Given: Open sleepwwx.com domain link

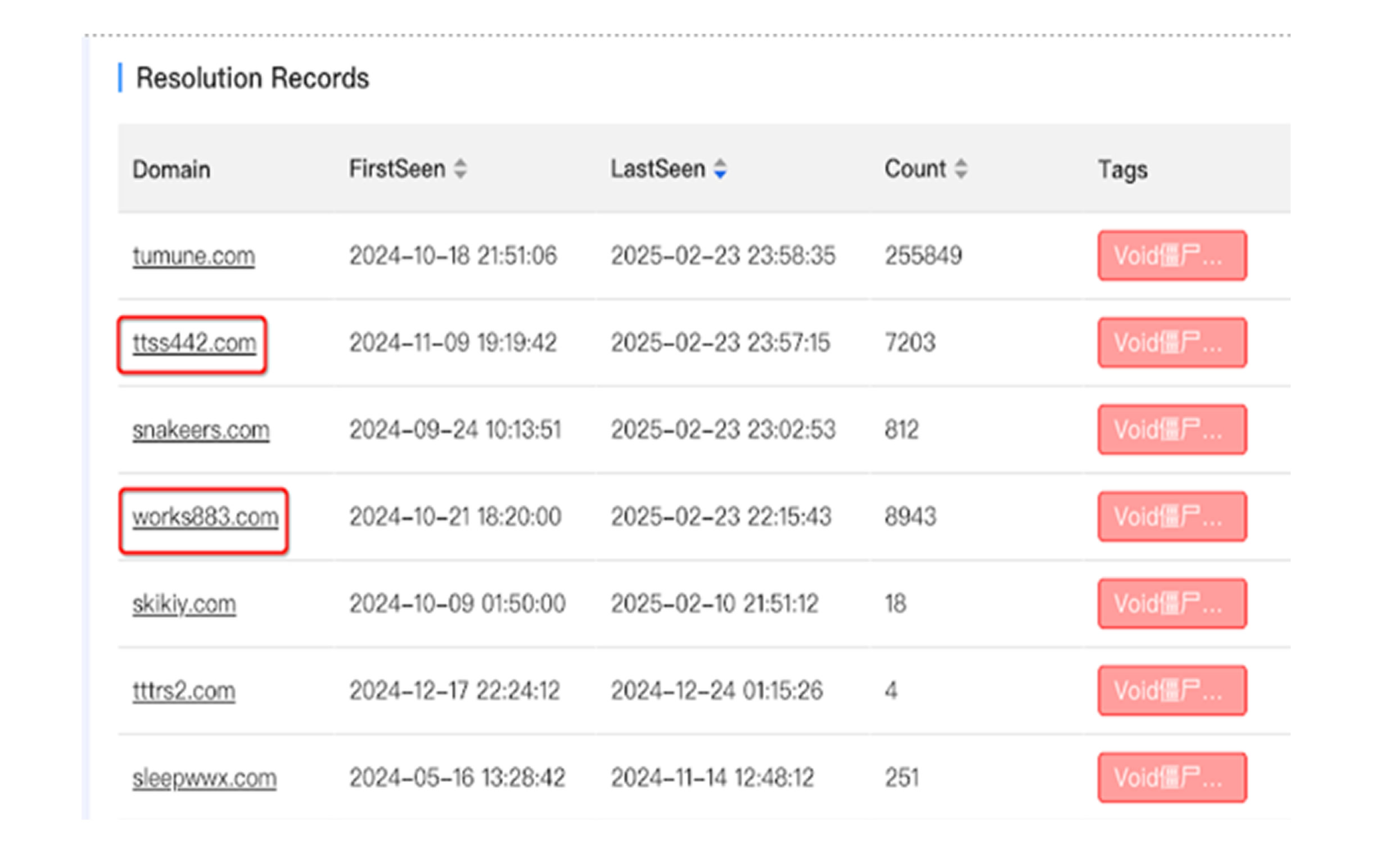Looking at the screenshot, I should tap(204, 778).
